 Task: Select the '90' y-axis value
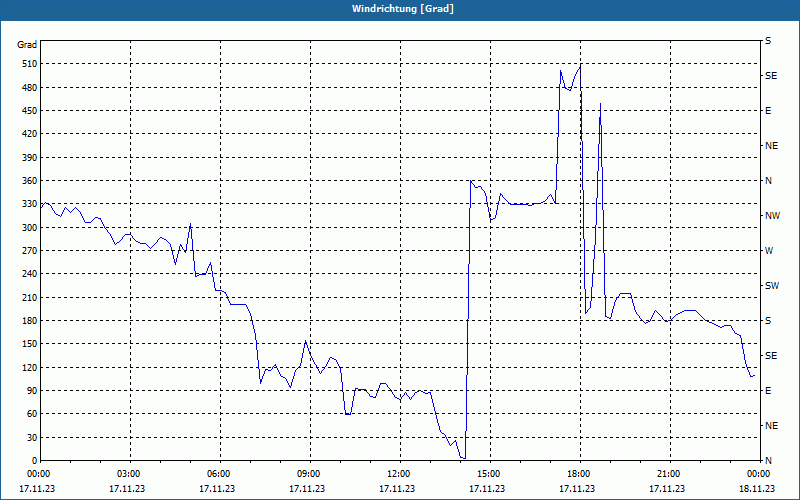point(32,391)
